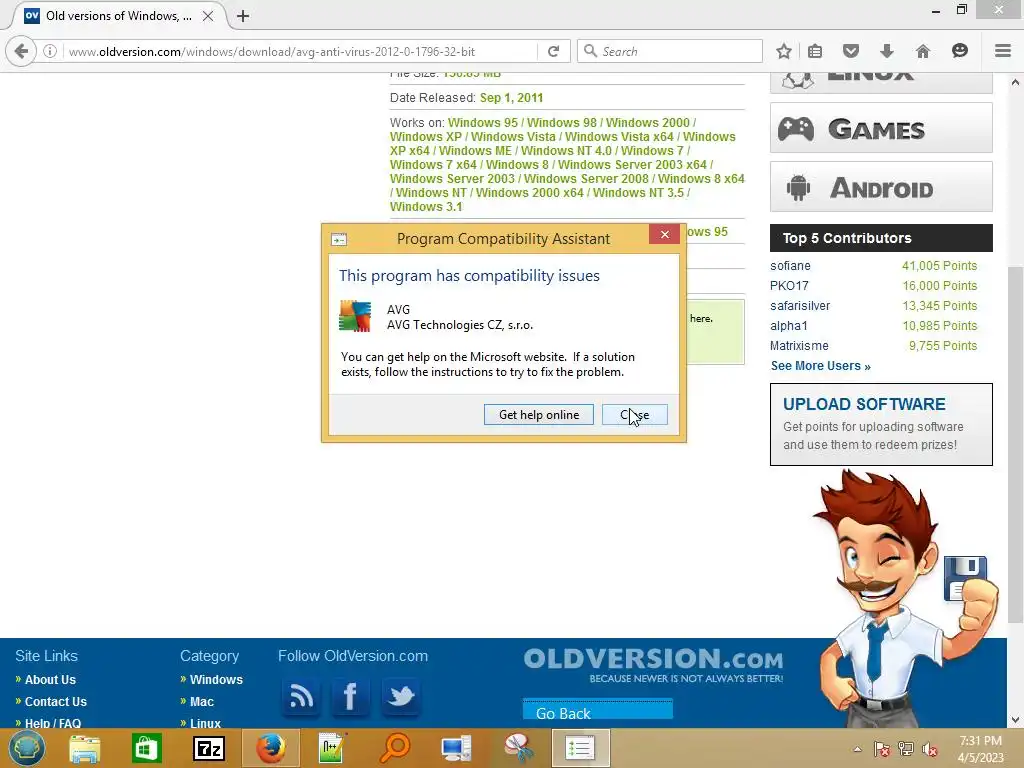This screenshot has width=1024, height=768.
Task: Open RSS feed icon in footer
Action: point(300,696)
